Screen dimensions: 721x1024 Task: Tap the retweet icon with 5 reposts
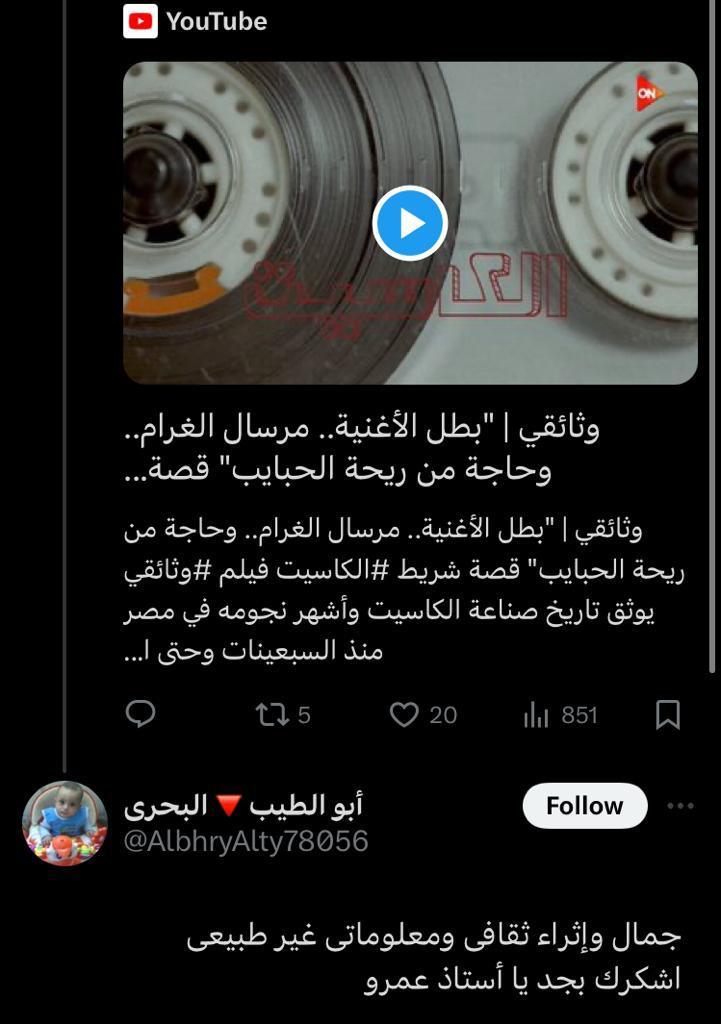pos(272,714)
